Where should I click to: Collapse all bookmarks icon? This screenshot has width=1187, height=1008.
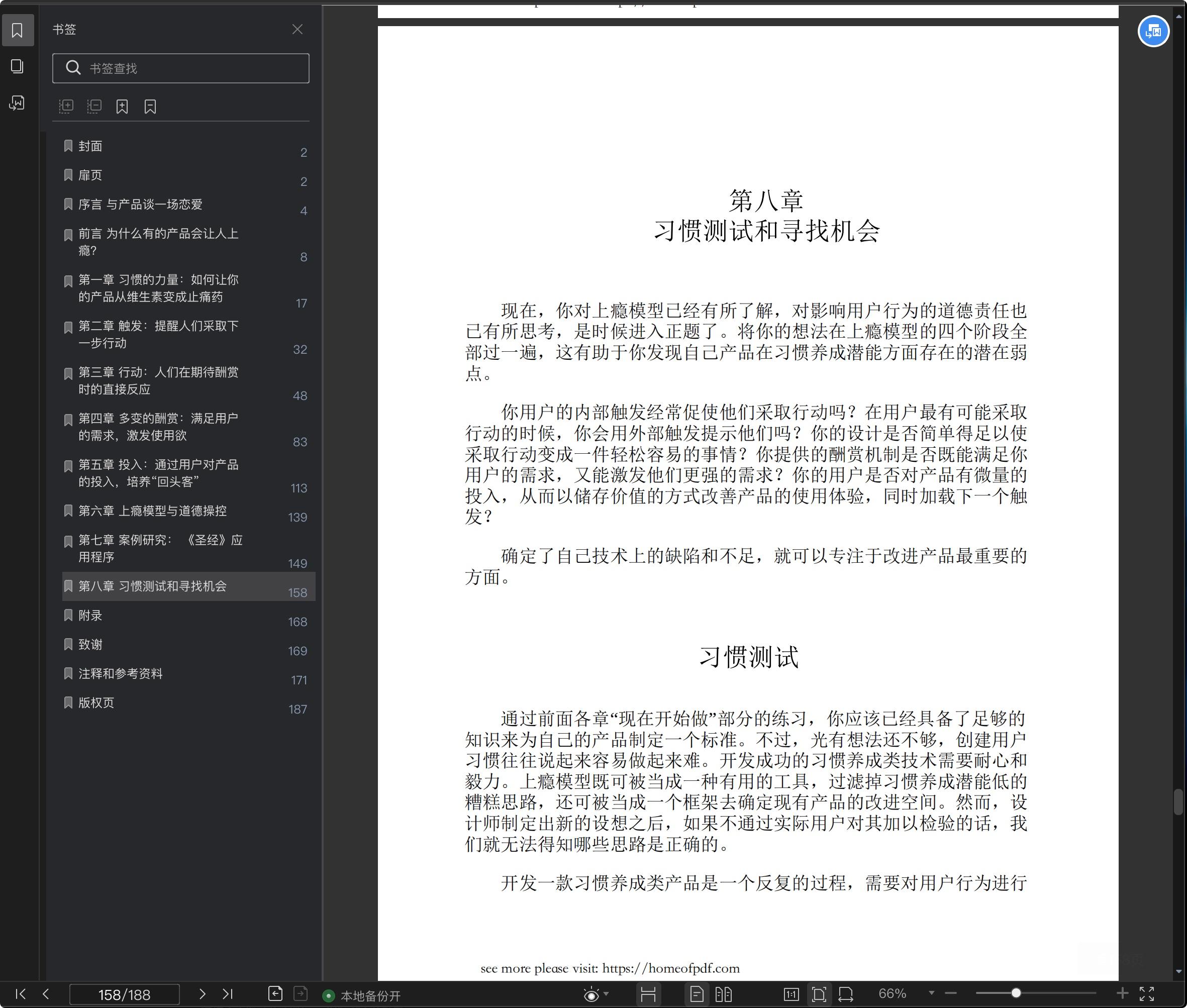[94, 107]
